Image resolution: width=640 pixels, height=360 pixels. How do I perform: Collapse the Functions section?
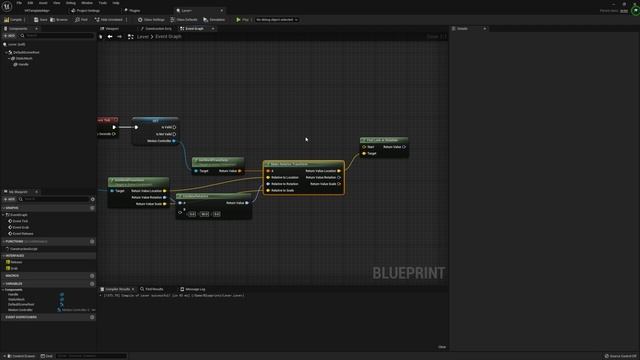(x=4, y=242)
